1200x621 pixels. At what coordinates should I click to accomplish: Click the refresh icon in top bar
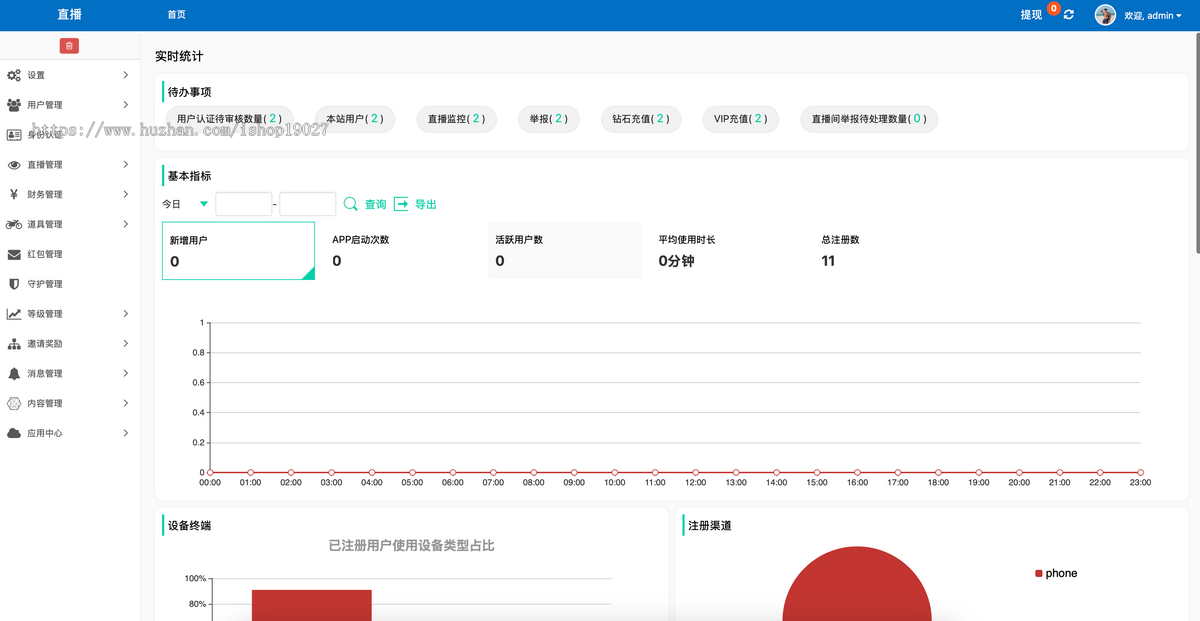point(1069,15)
